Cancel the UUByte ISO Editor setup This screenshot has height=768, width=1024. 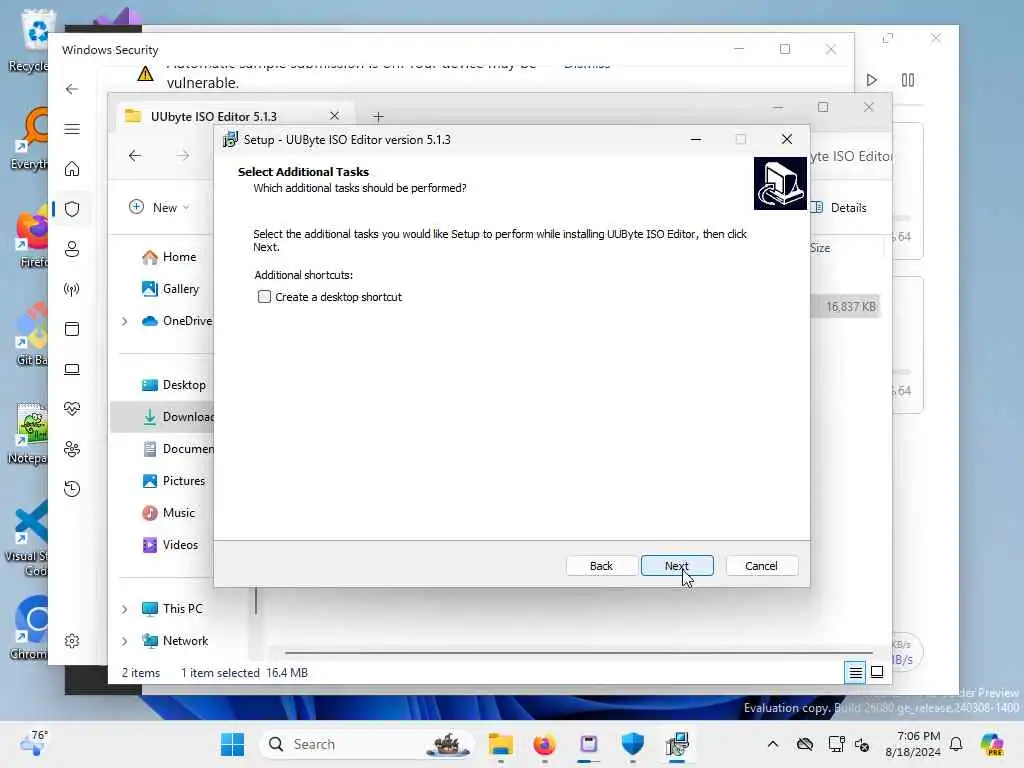761,566
